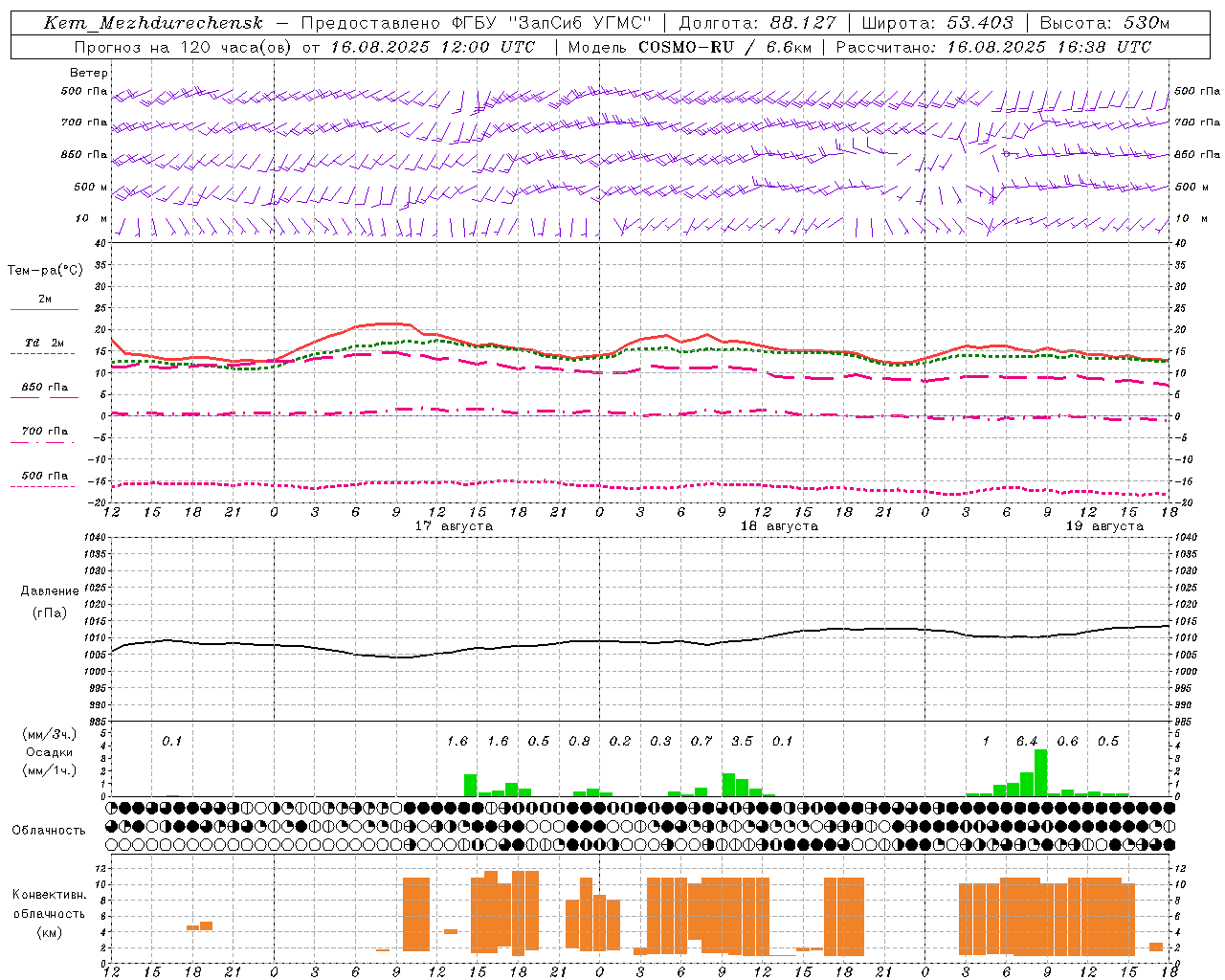
Task: Click the 0.2 precipitation value
Action: coord(620,742)
